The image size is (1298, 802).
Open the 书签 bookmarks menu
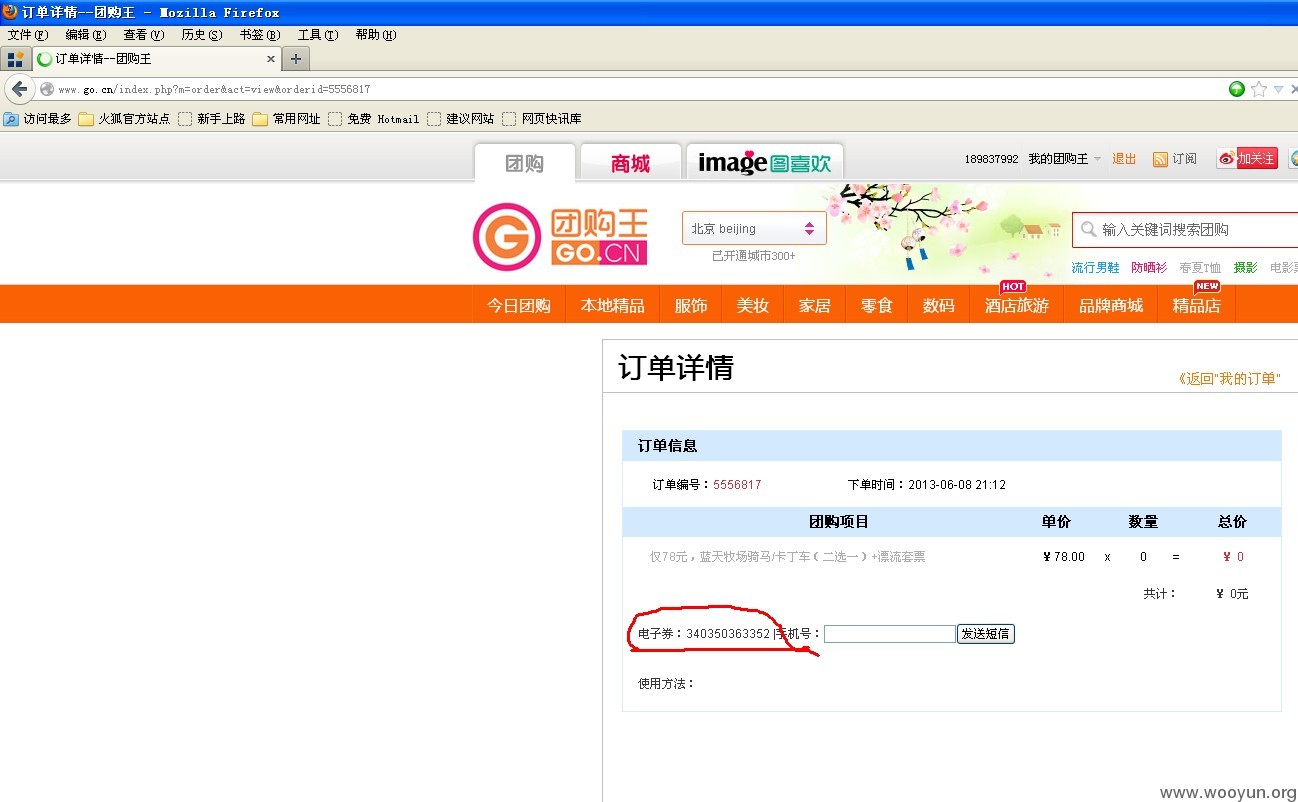260,35
